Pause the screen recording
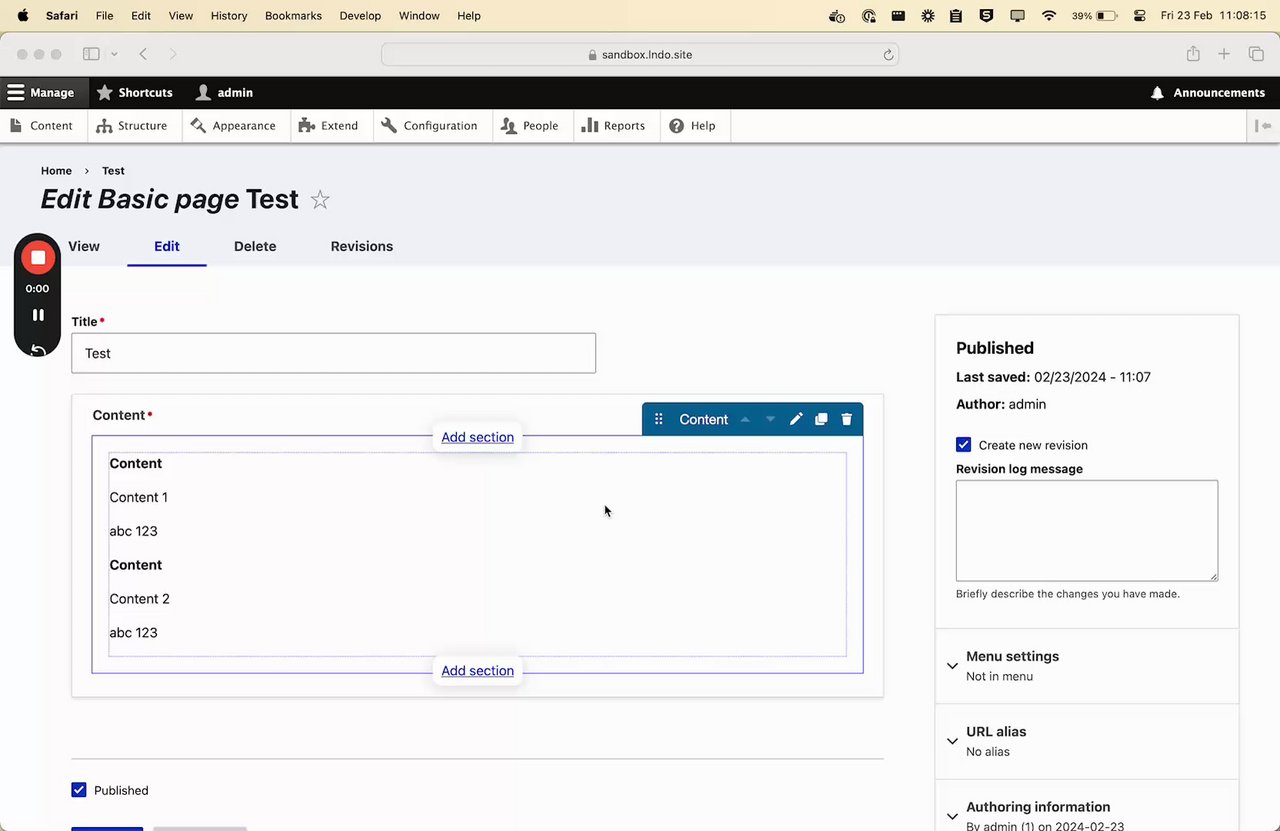The width and height of the screenshot is (1280, 831). click(38, 315)
